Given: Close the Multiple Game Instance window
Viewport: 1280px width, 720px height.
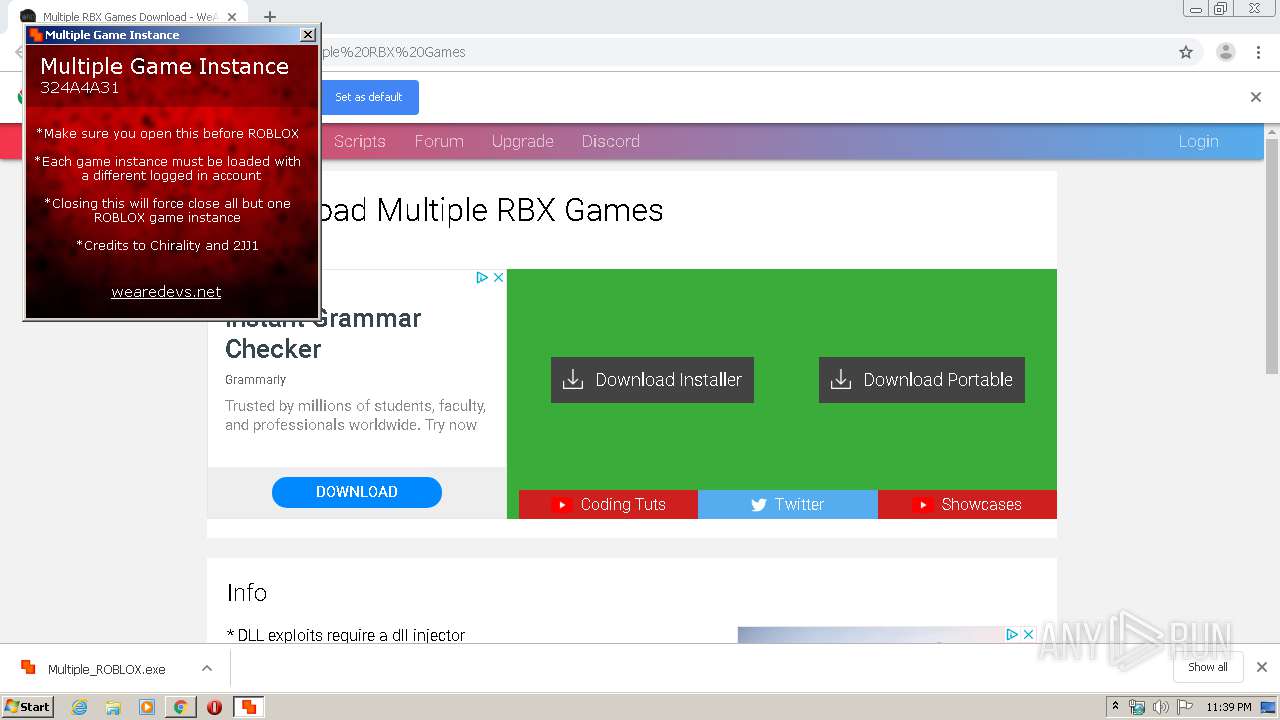Looking at the screenshot, I should pos(308,35).
